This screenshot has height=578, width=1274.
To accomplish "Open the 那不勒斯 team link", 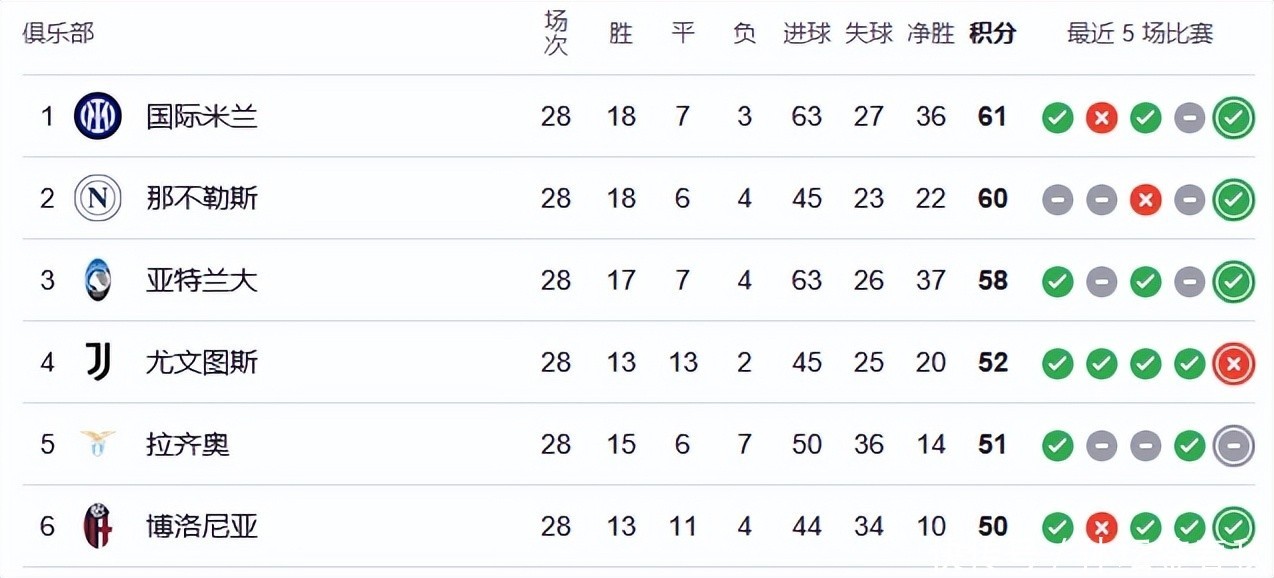I will click(x=202, y=198).
